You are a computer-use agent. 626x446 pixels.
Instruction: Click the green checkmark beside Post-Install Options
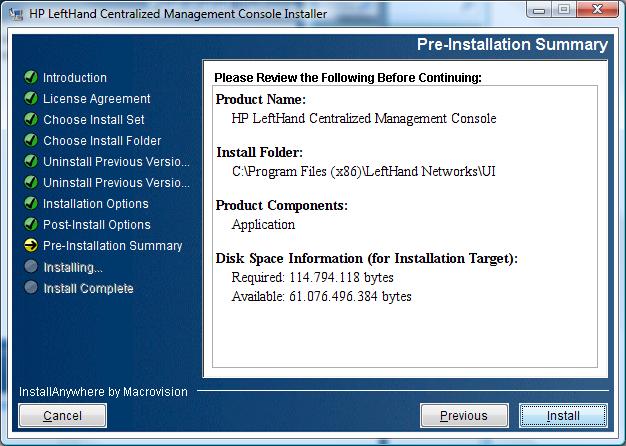coord(31,224)
